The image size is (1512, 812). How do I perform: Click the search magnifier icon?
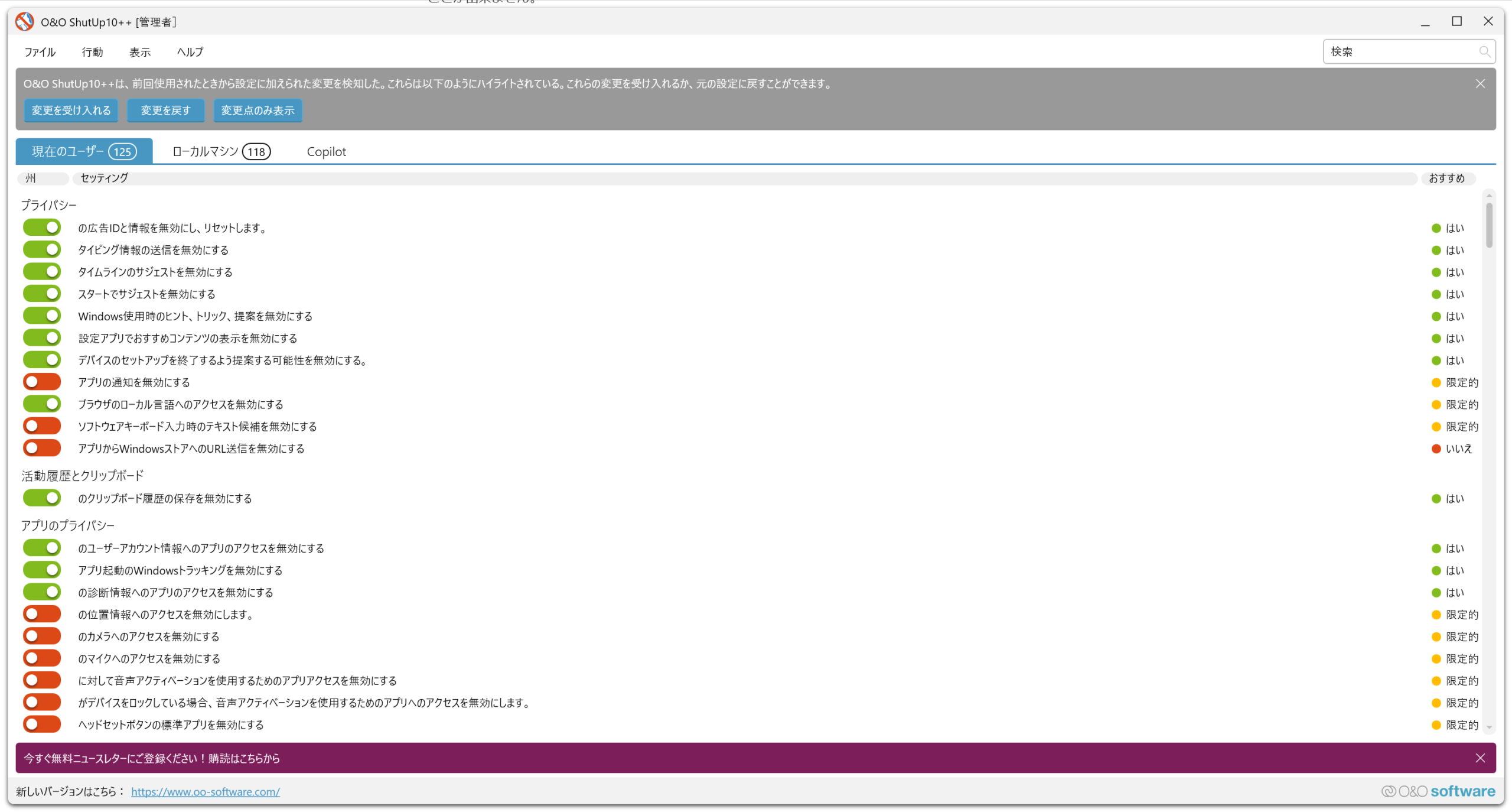(1484, 51)
